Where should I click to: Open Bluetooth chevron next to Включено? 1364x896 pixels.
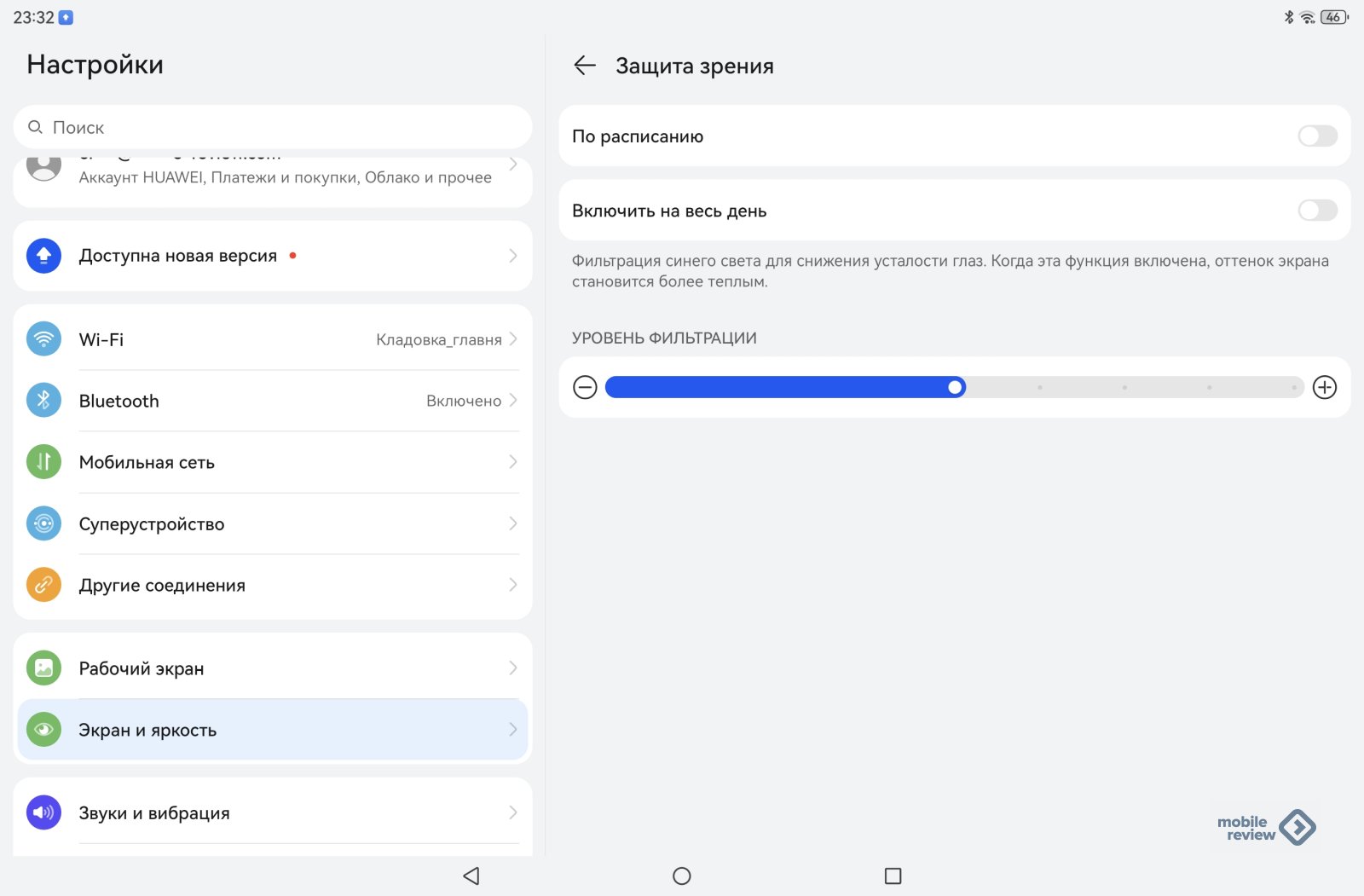pos(513,401)
